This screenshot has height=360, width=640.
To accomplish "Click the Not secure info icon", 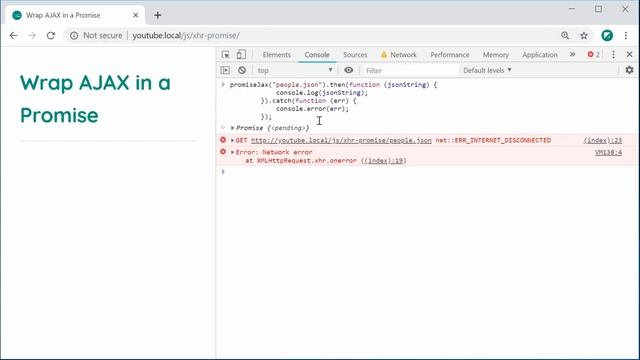I will (74, 36).
